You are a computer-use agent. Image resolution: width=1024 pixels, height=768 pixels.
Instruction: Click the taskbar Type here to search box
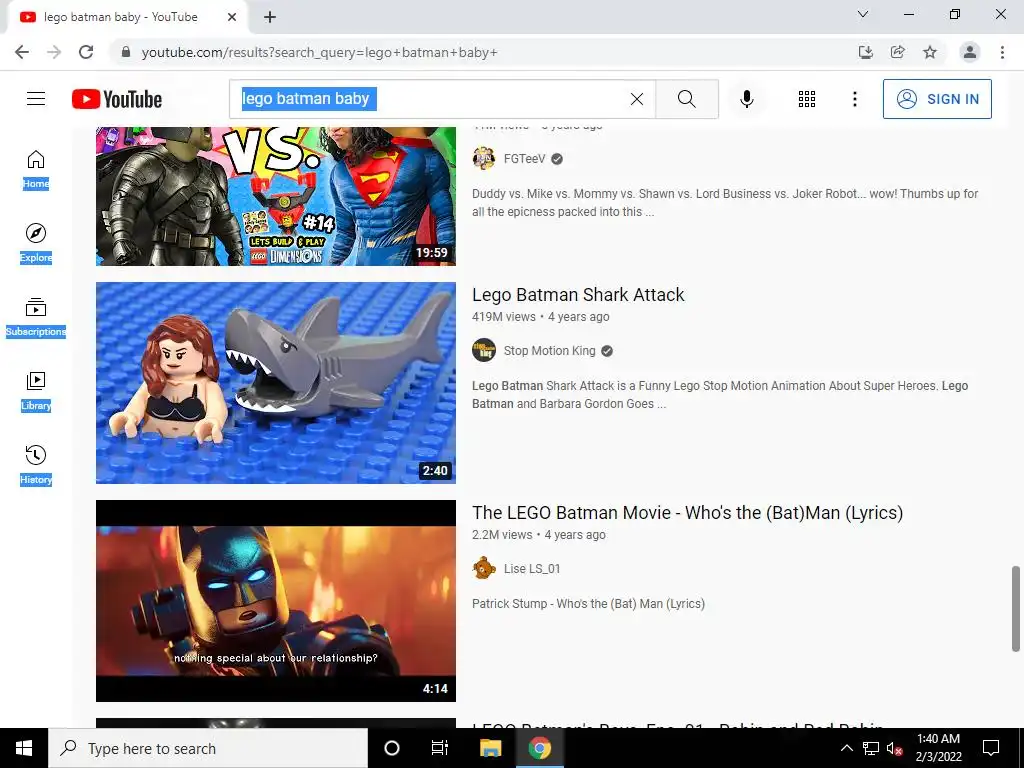pos(208,748)
